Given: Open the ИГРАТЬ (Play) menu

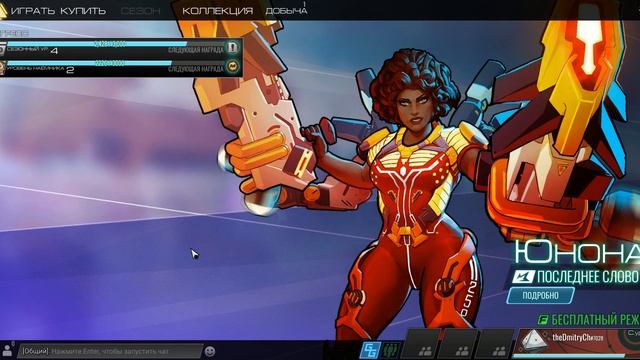Looking at the screenshot, I should pos(33,11).
